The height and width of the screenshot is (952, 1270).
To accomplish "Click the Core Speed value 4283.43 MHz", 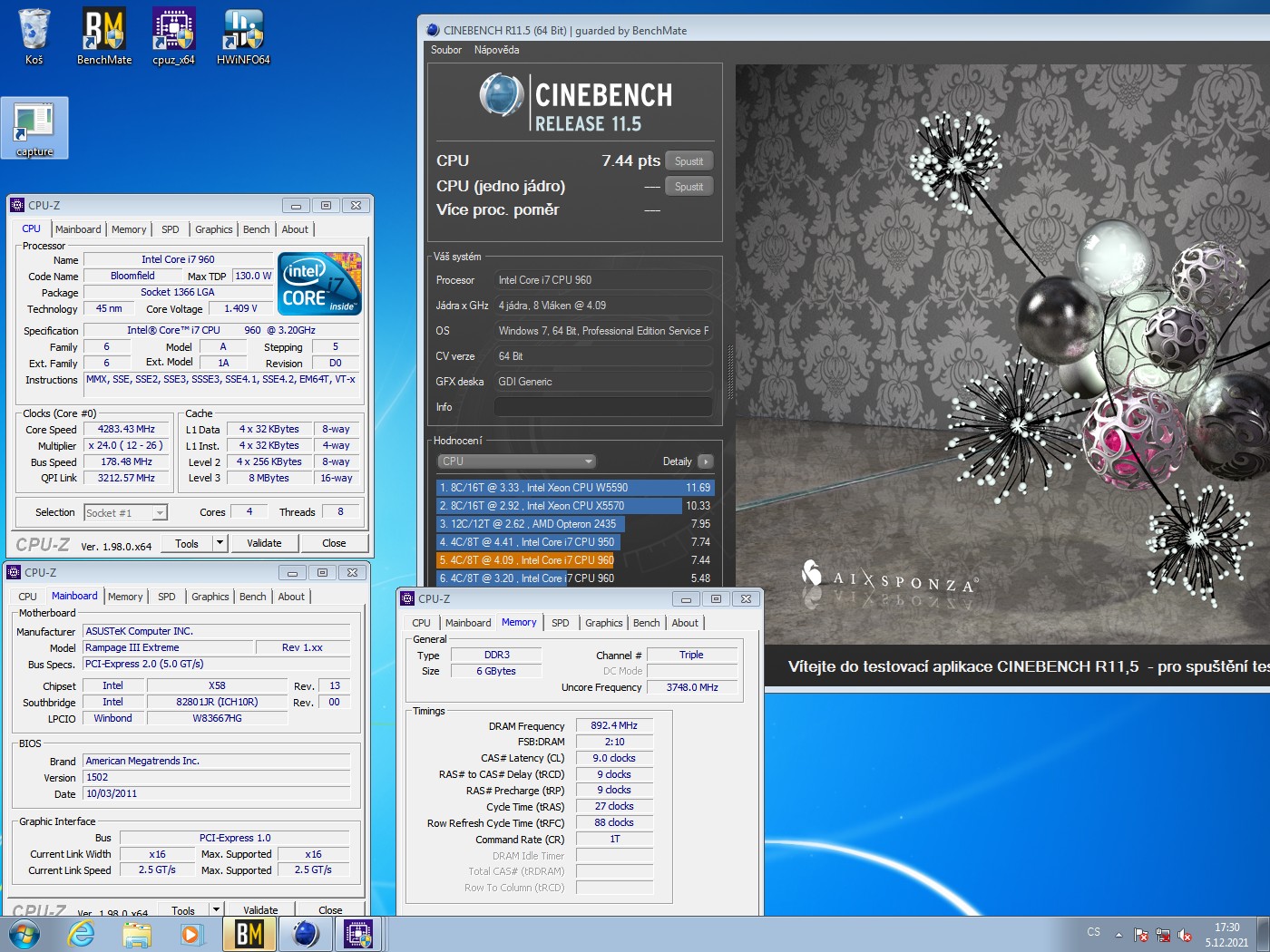I will [x=126, y=429].
